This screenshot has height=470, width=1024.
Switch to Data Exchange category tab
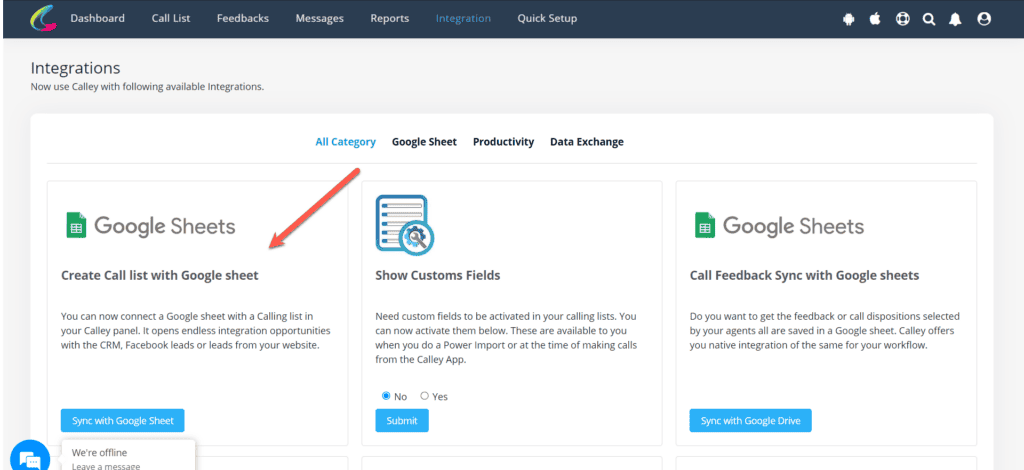pyautogui.click(x=586, y=142)
